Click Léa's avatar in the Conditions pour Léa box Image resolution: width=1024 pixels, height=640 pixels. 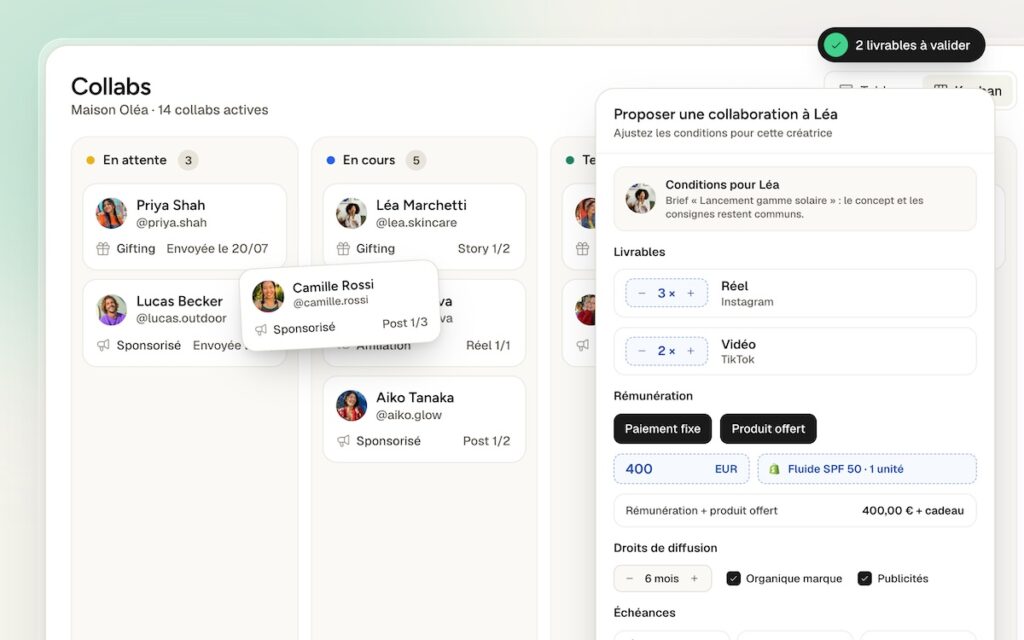pos(640,198)
